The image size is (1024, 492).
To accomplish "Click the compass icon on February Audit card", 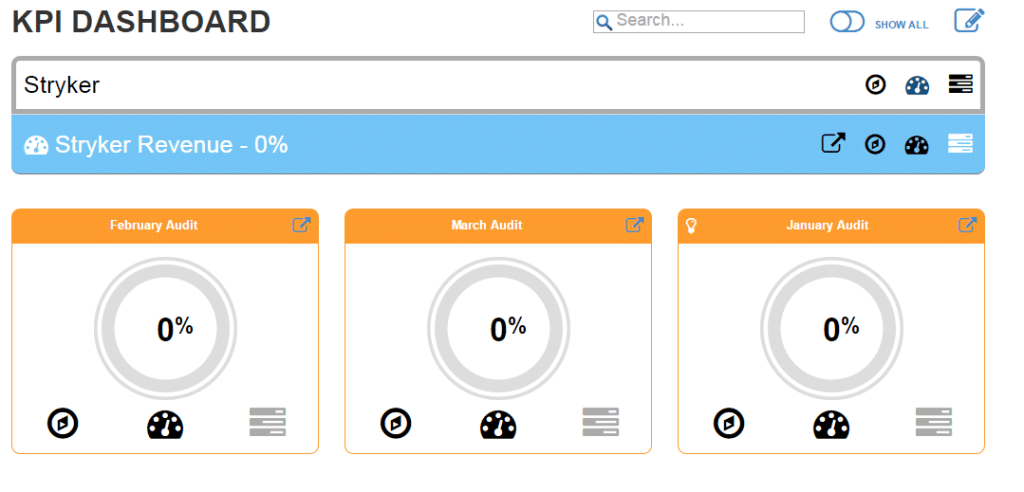I will pos(63,423).
